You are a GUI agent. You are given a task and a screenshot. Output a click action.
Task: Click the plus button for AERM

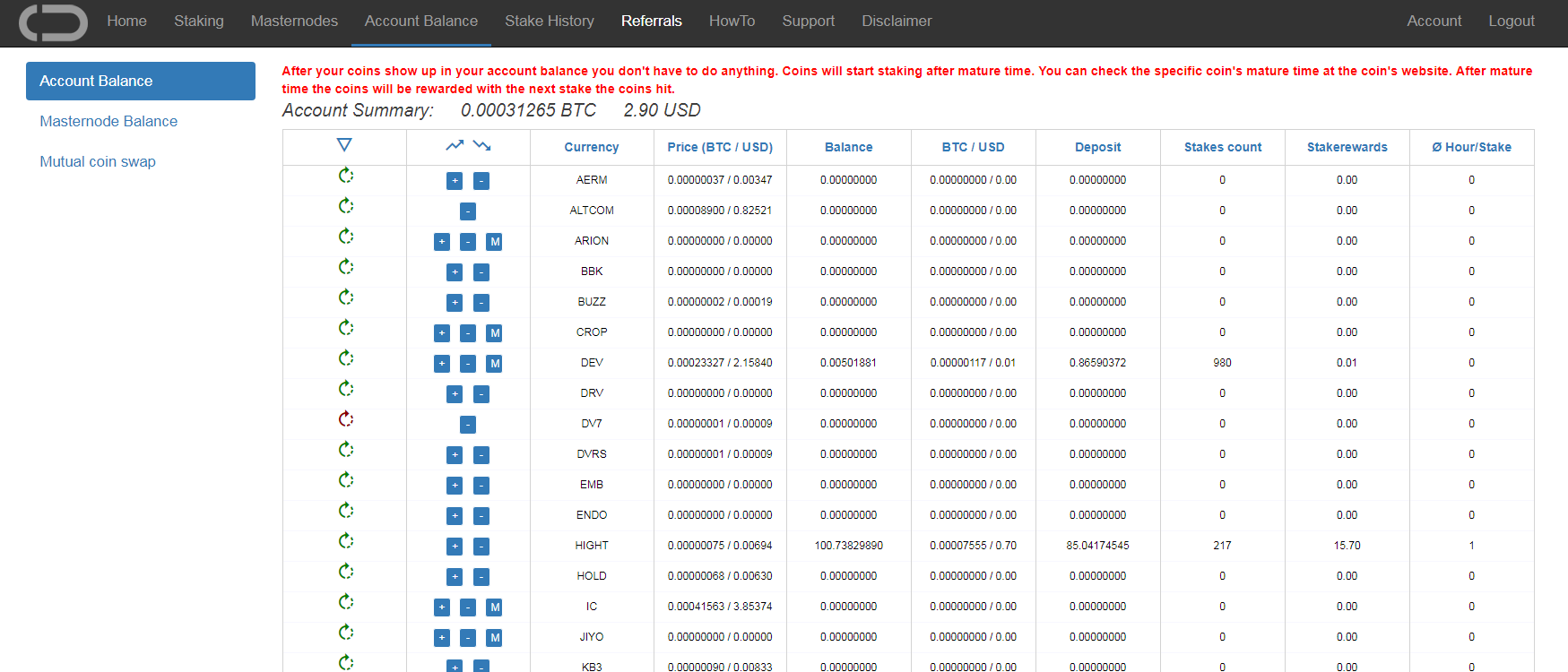pos(455,181)
